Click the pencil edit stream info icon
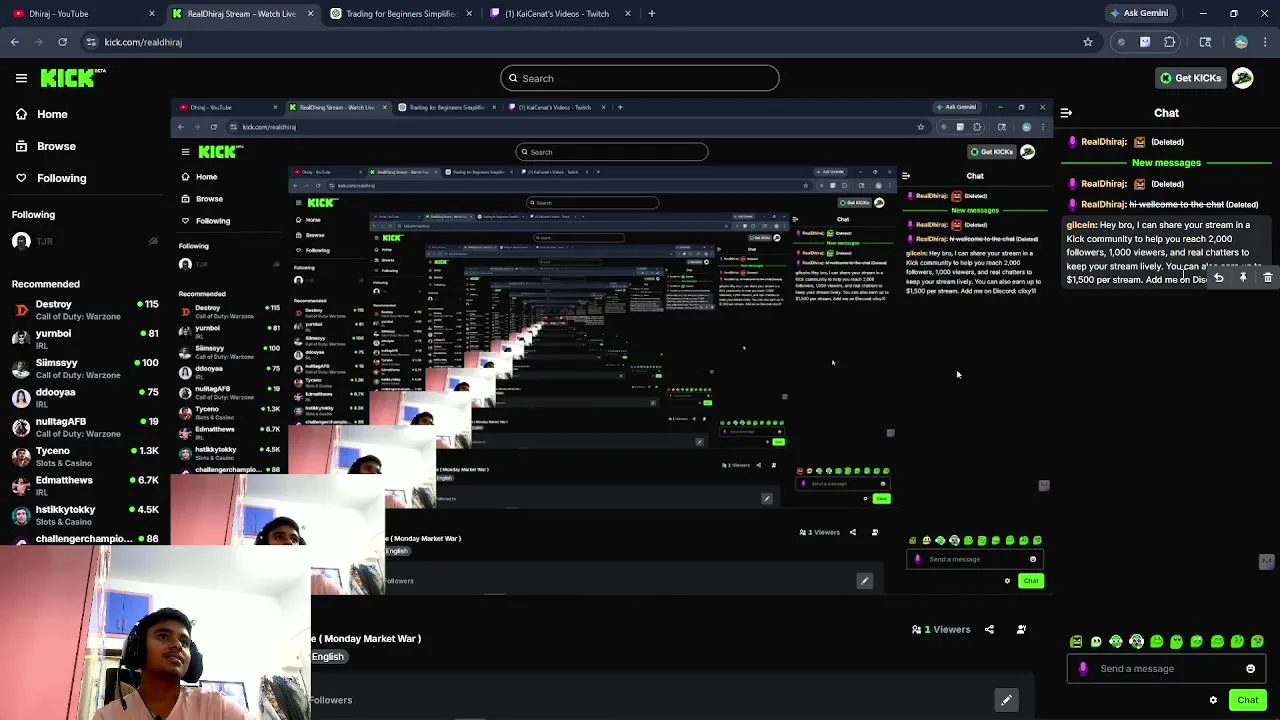This screenshot has height=720, width=1280. coord(1006,700)
